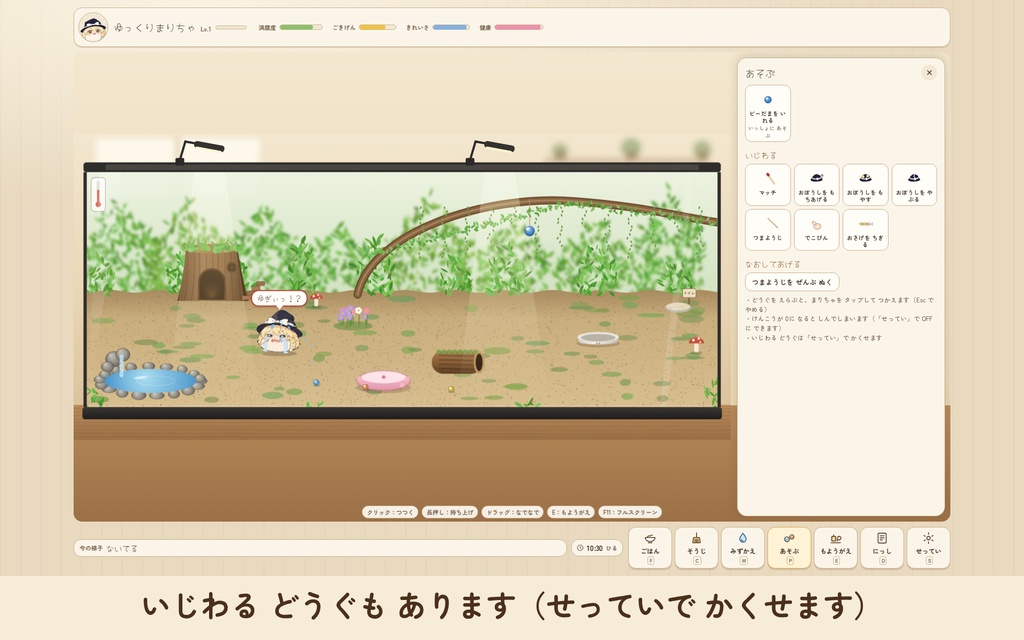
Task: Pick the おぼうしを やぶる hat tool
Action: [x=914, y=185]
